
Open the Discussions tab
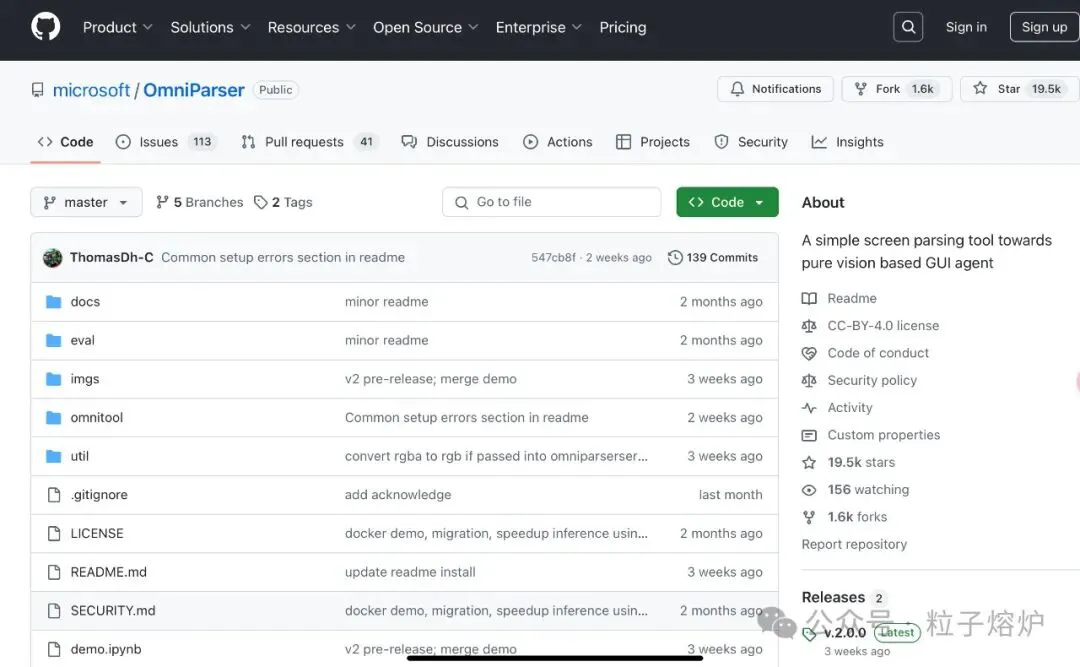450,142
